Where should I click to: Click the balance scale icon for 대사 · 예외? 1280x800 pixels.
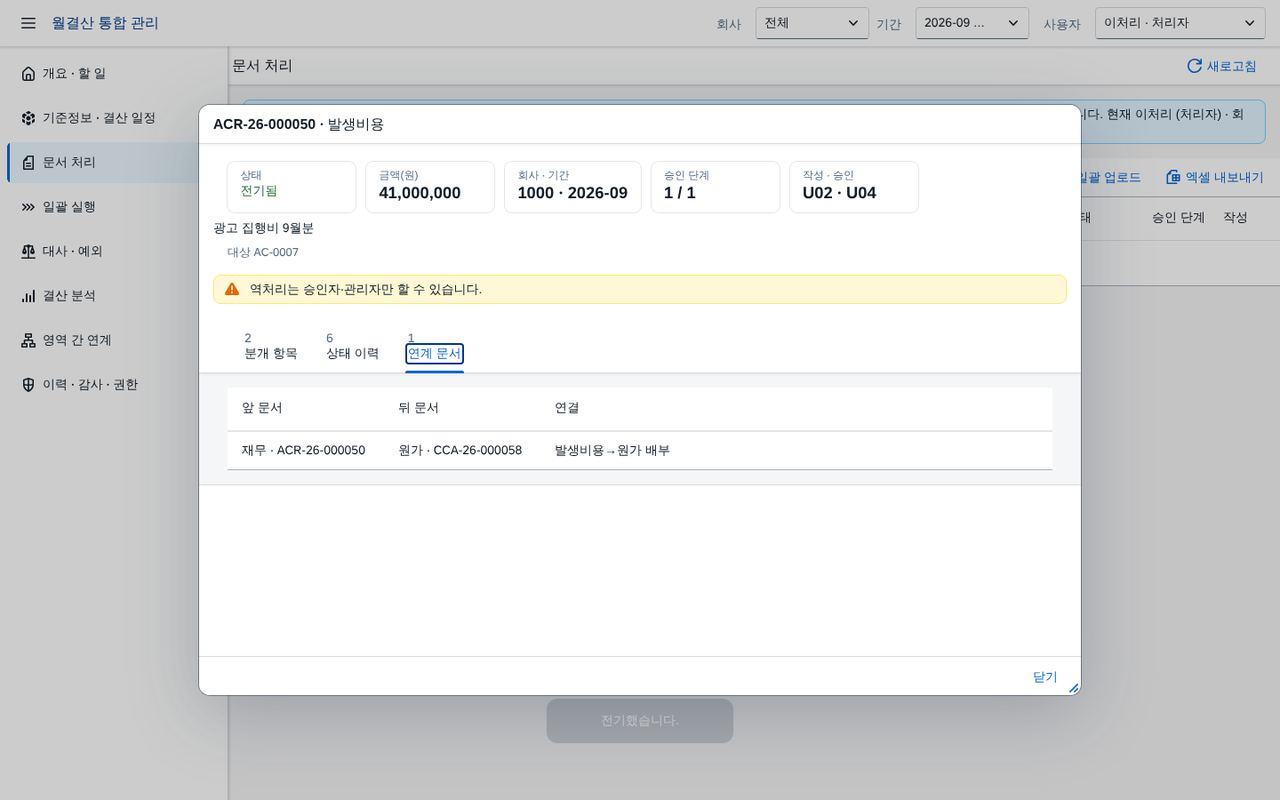click(28, 252)
